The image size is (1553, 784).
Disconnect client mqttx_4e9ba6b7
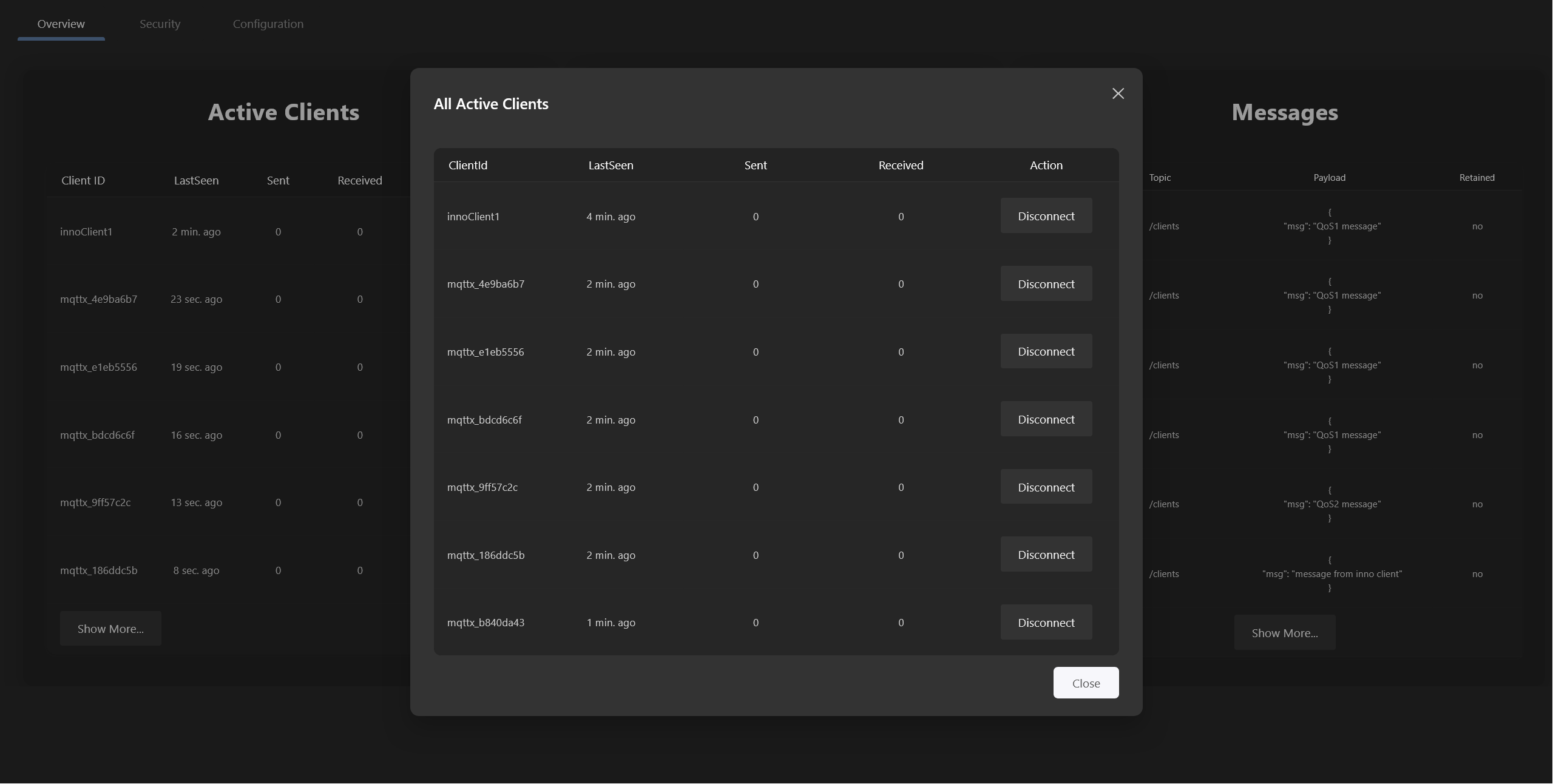[x=1046, y=284]
